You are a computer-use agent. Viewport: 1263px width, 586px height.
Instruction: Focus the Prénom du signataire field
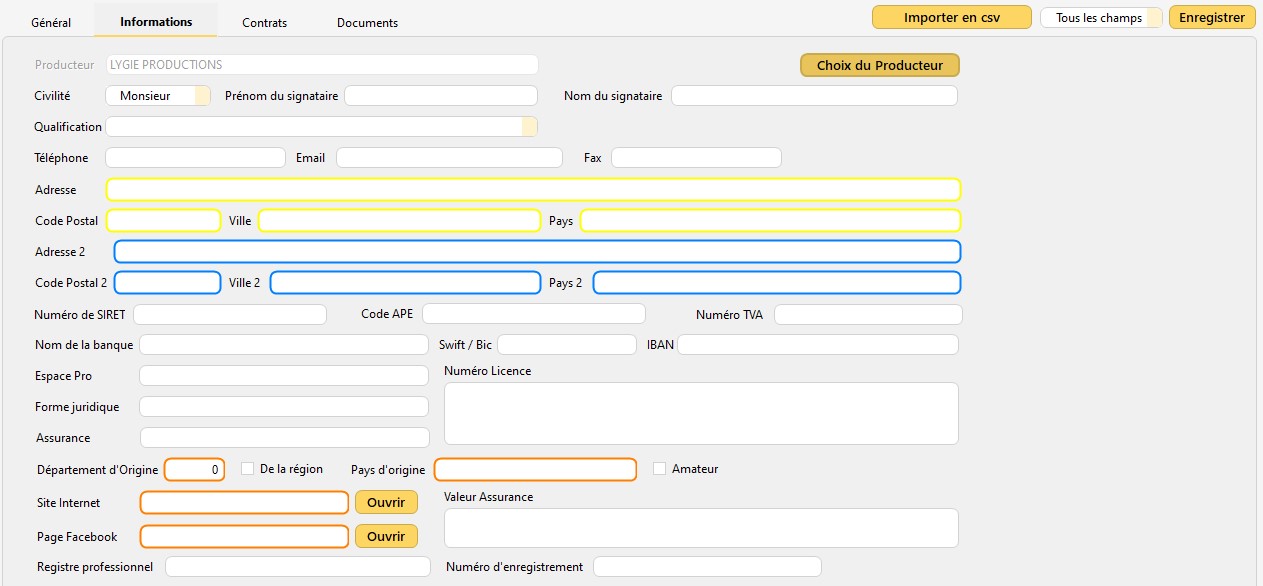pos(441,96)
